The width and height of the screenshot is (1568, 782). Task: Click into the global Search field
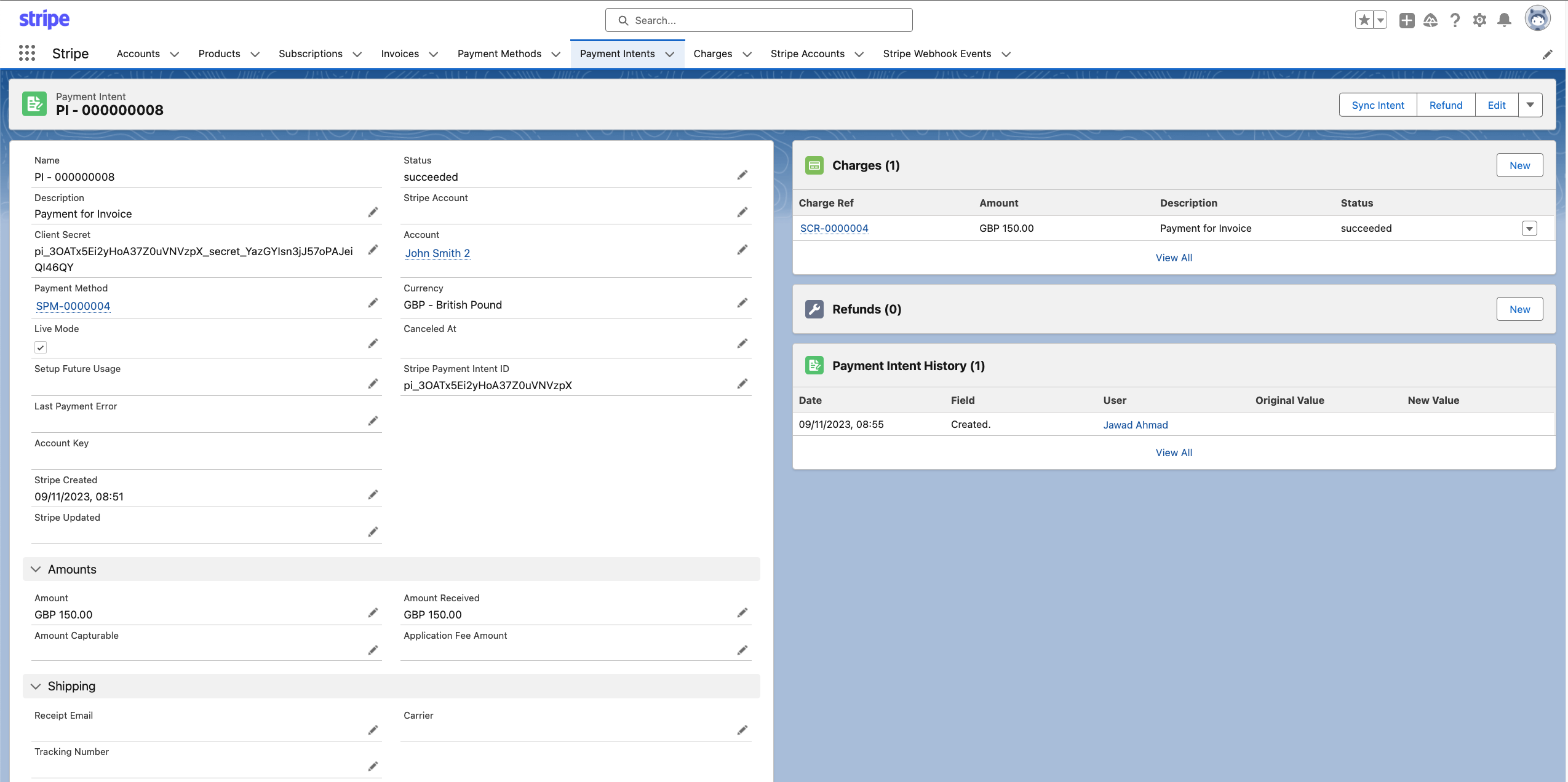pyautogui.click(x=758, y=20)
